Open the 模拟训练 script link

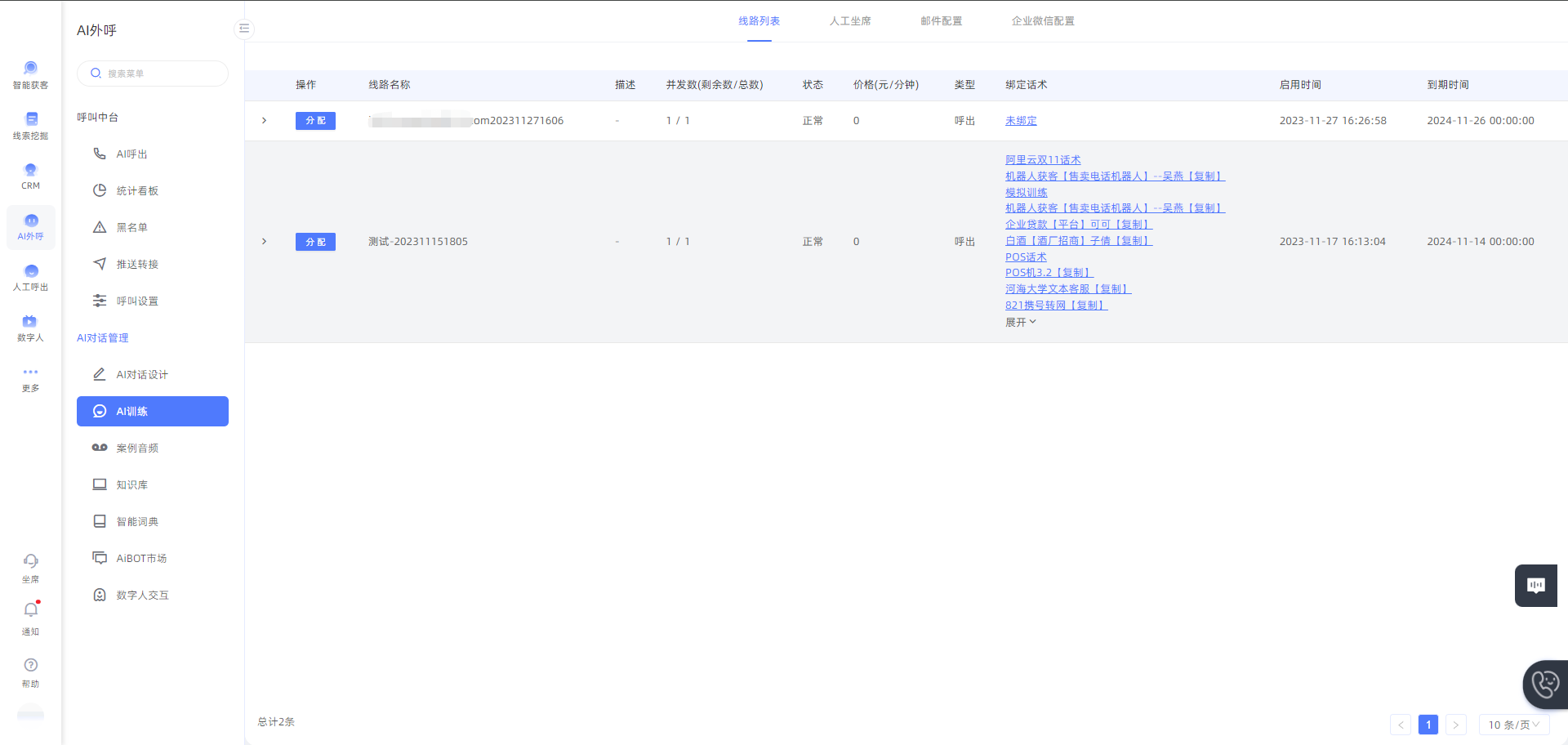[1027, 193]
